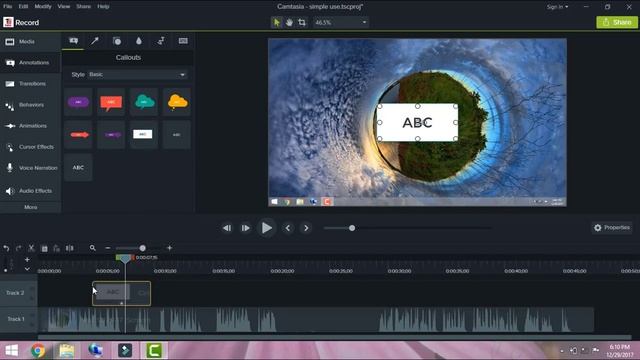Select the purple speech bubble callout
640x360 pixels.
(78, 102)
